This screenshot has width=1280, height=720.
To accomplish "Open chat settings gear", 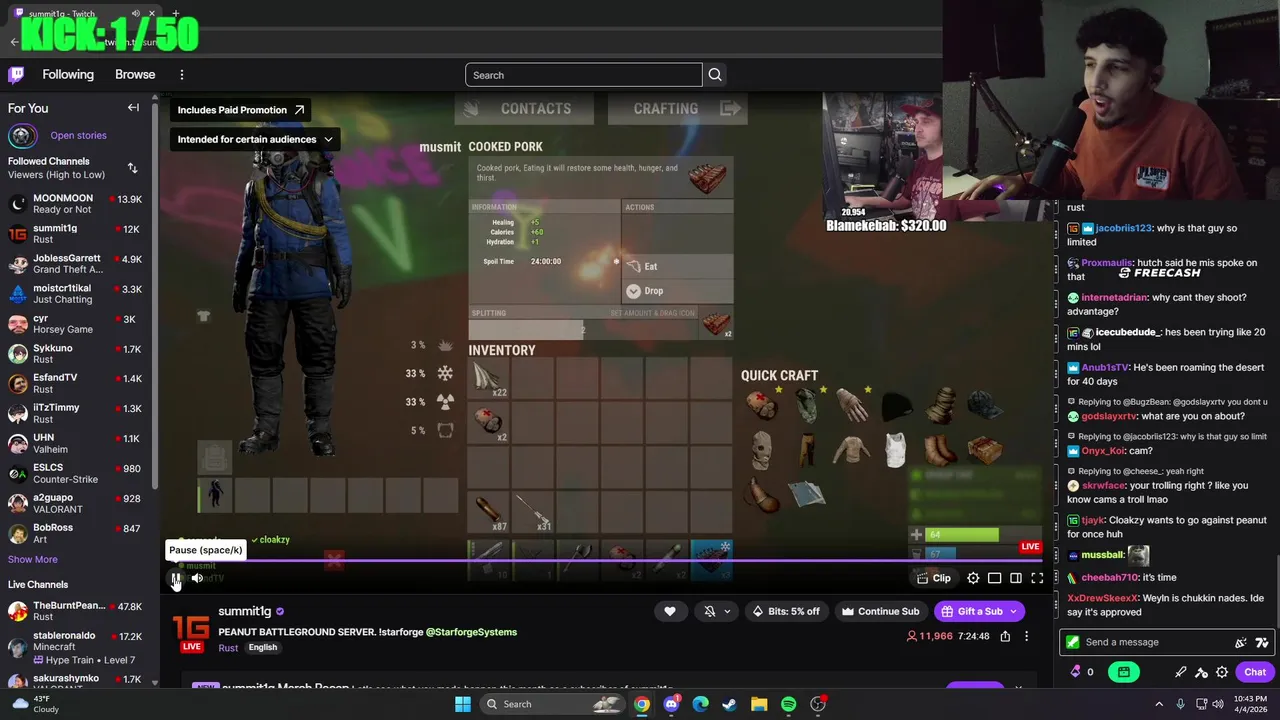I will [1222, 672].
